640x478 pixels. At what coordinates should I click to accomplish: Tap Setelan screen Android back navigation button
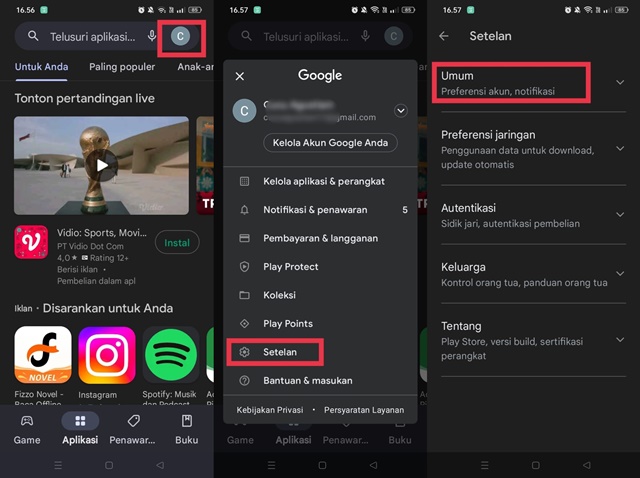587,465
